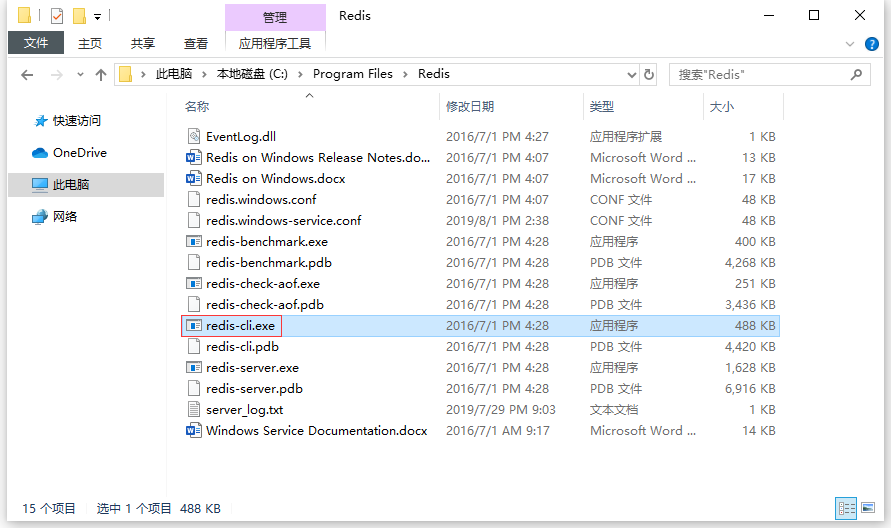Navigate to Program Files breadcrumb
The height and width of the screenshot is (528, 891).
point(353,74)
